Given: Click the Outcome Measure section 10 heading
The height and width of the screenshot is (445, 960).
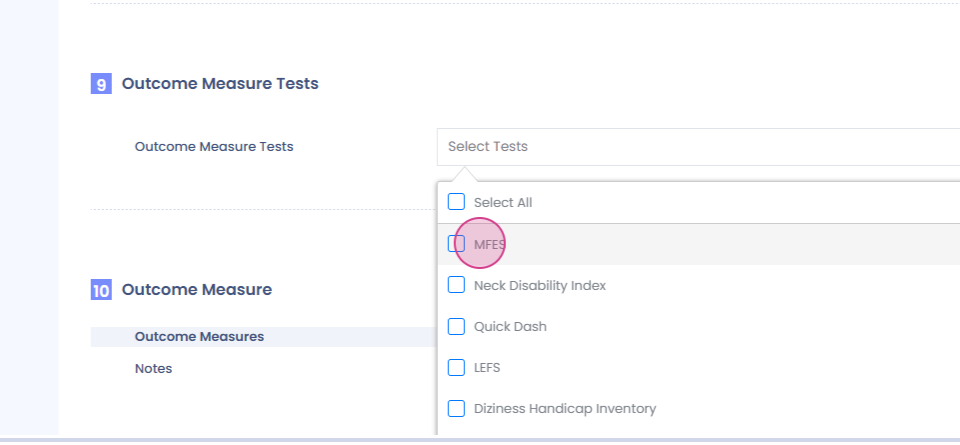Looking at the screenshot, I should tap(197, 290).
